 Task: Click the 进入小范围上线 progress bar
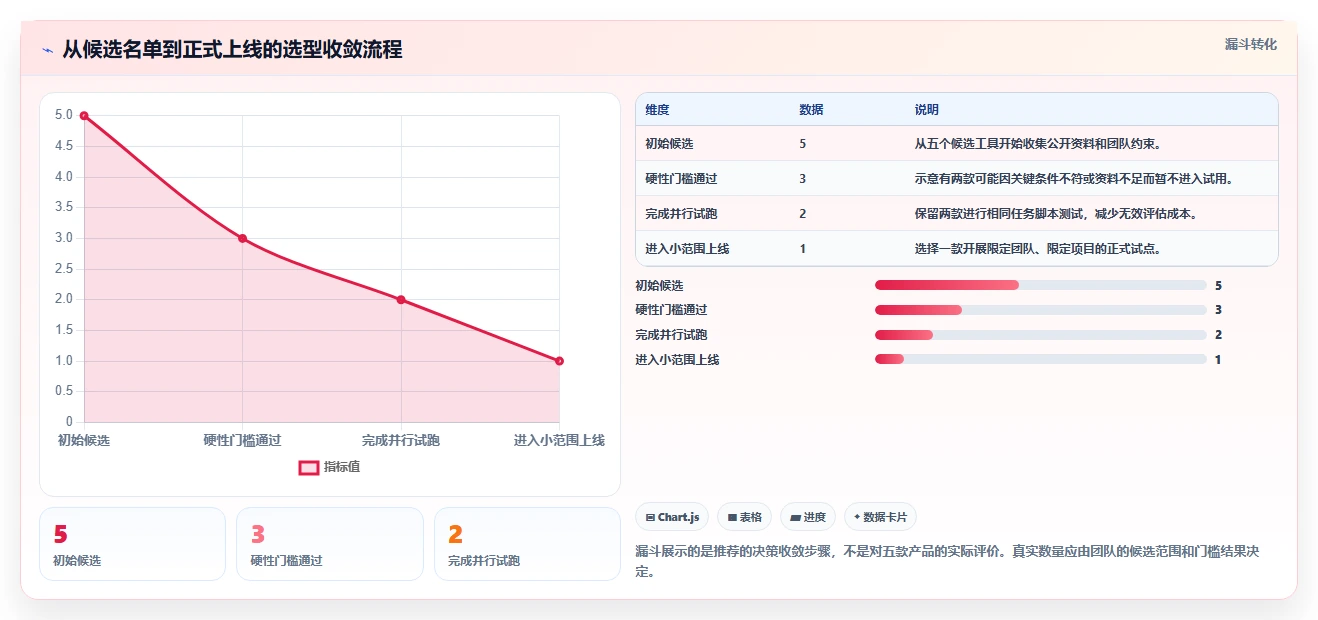click(x=1040, y=359)
